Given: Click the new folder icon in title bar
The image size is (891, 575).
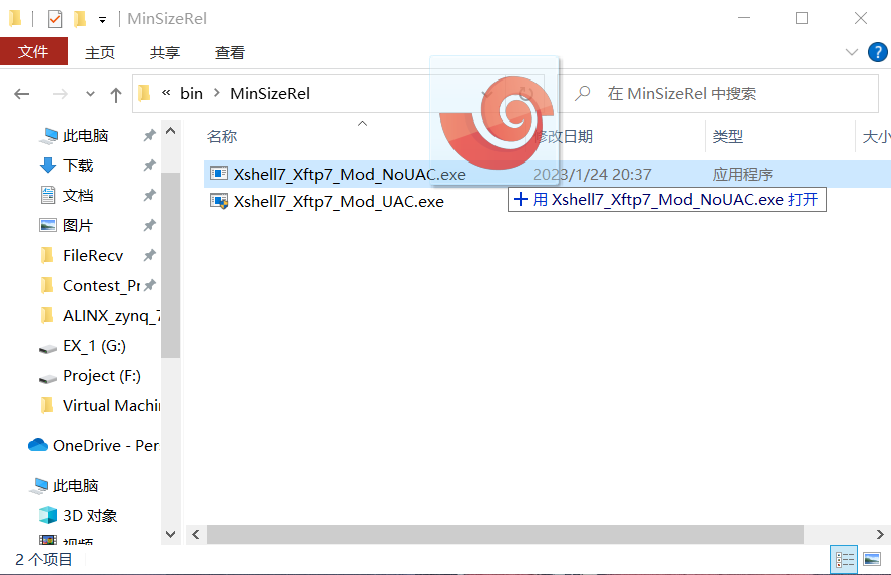Looking at the screenshot, I should click(x=80, y=19).
